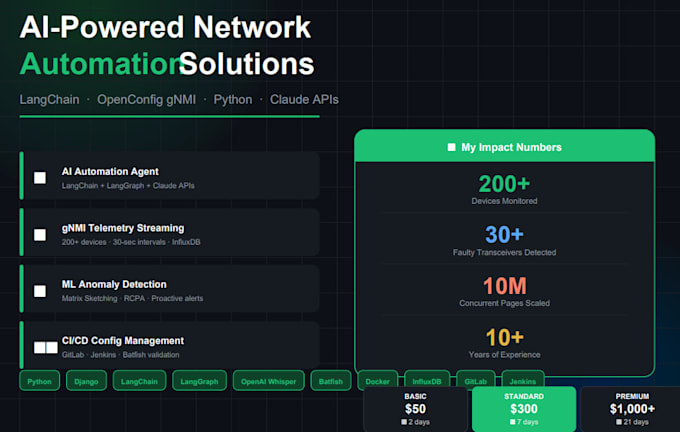The image size is (680, 432).
Task: Click the AI Automation Agent card icon
Action: click(x=40, y=178)
